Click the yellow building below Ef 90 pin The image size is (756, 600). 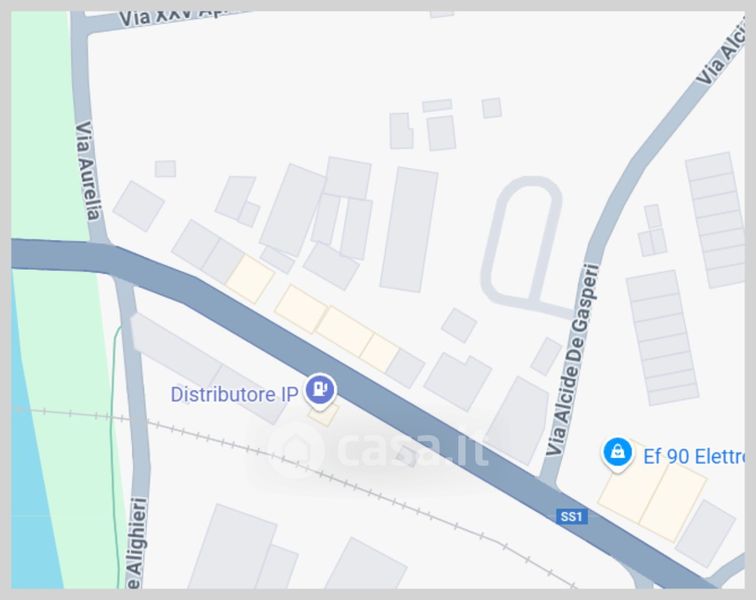652,497
